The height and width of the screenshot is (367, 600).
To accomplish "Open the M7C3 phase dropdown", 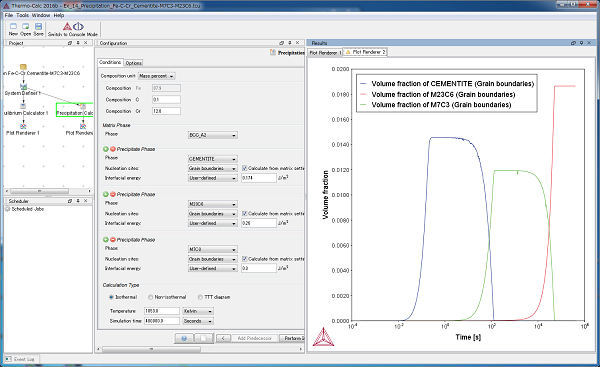I will [213, 250].
